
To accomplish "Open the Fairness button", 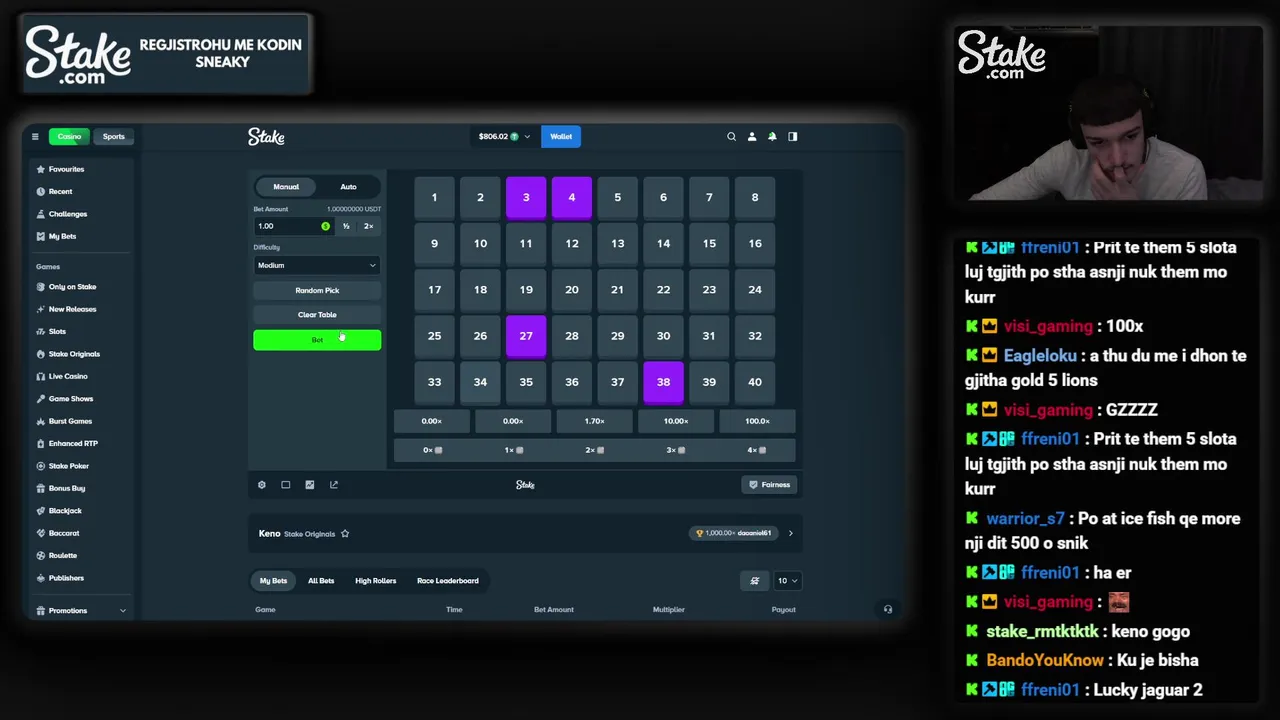I will (x=770, y=485).
